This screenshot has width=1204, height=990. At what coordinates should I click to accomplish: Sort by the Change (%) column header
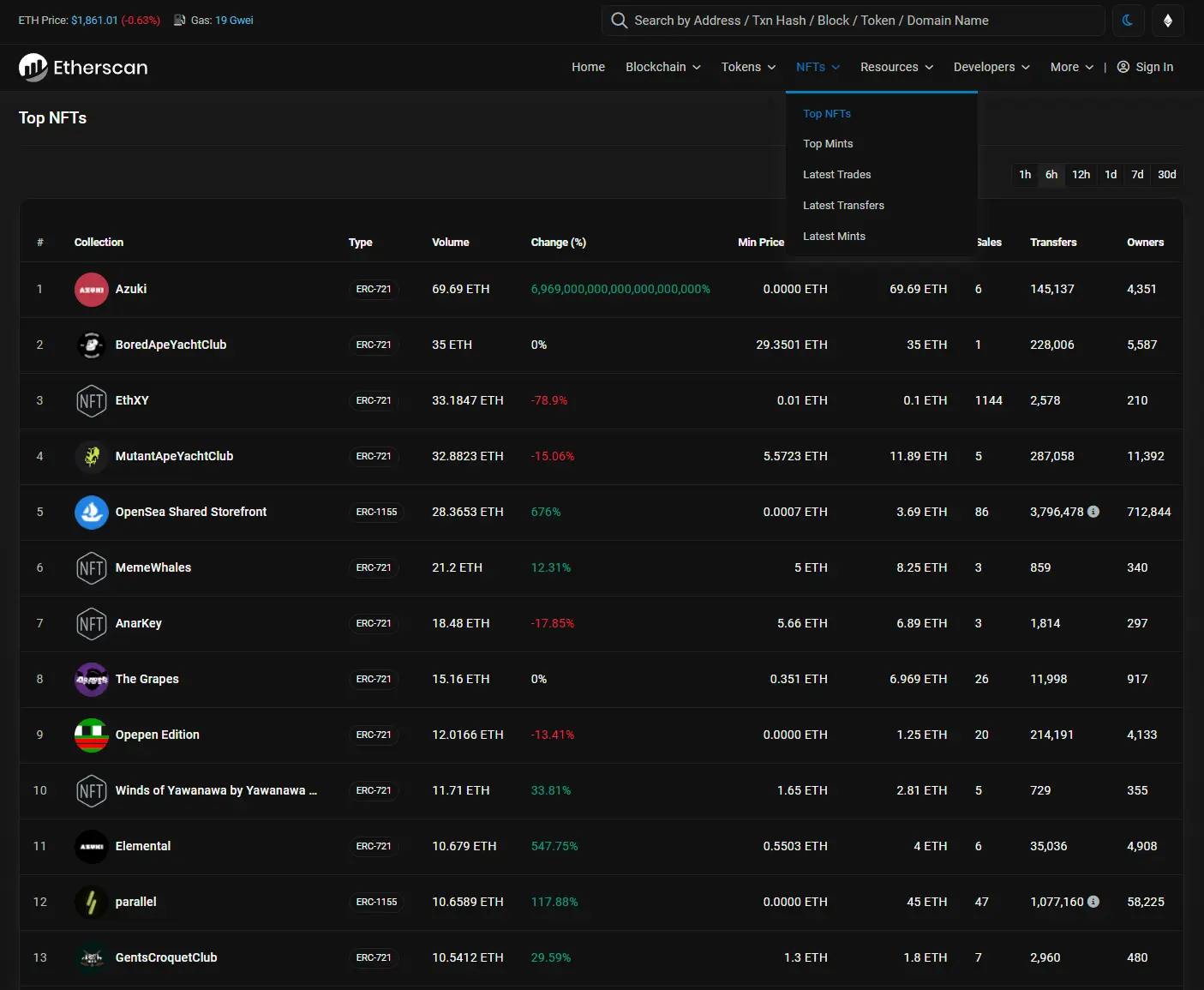tap(559, 243)
